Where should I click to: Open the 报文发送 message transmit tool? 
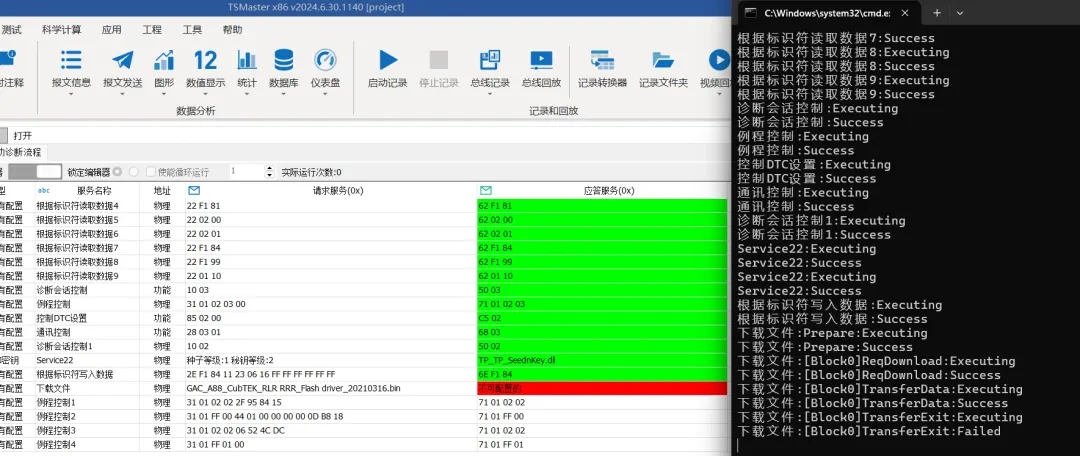click(123, 69)
